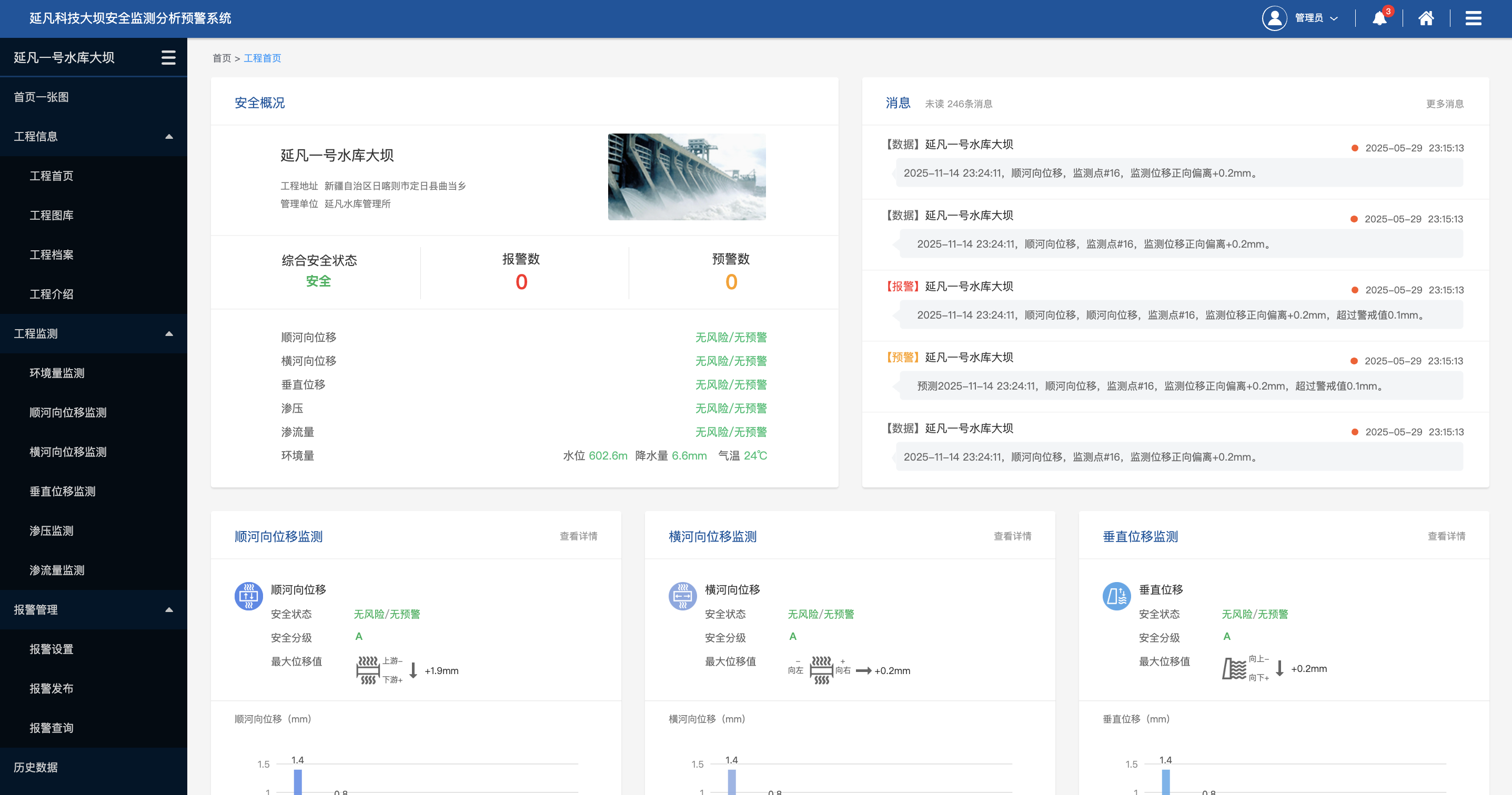Select 工程首页 sidebar item
The height and width of the screenshot is (795, 1512).
(x=93, y=176)
